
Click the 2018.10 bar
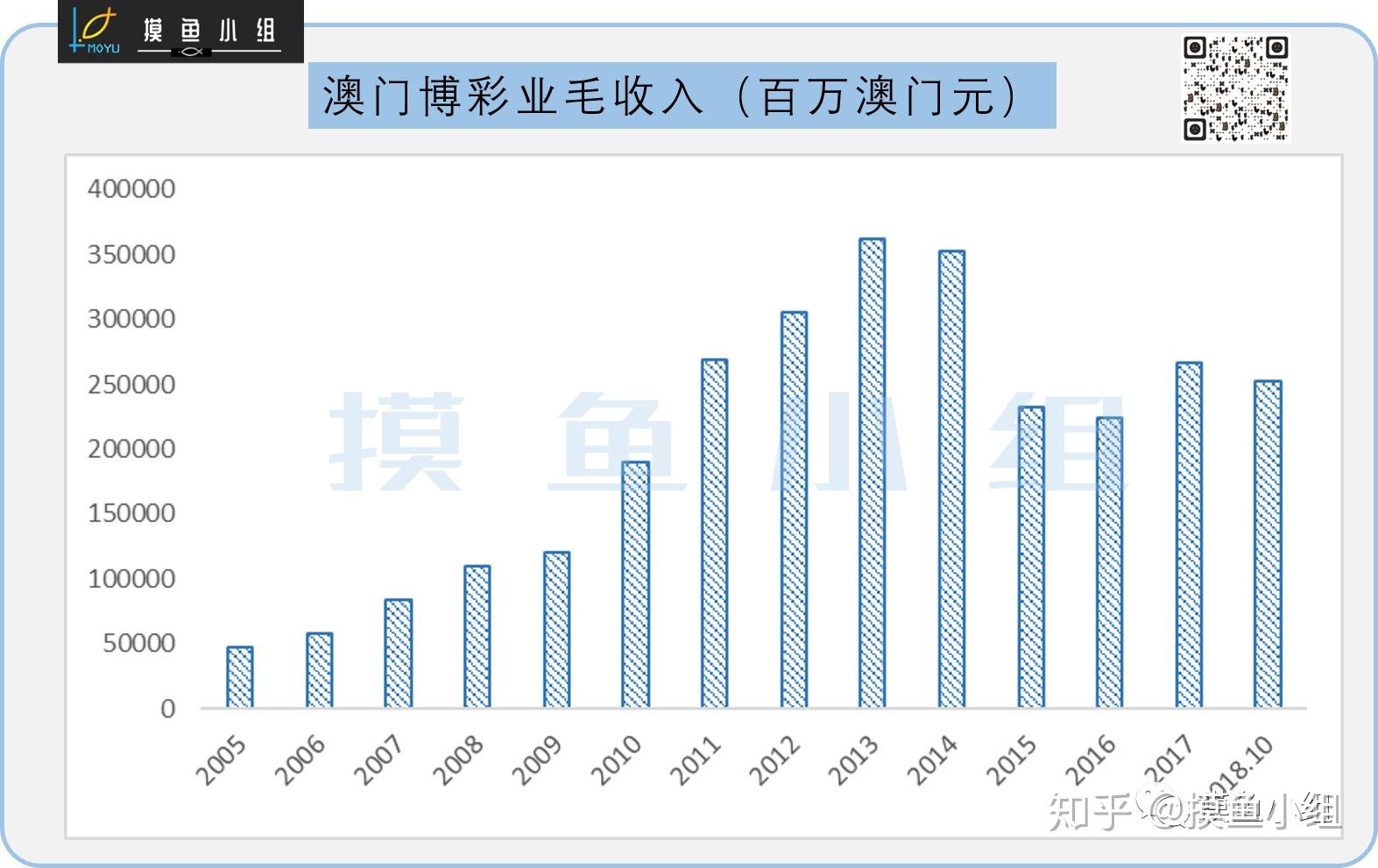pos(1268,544)
